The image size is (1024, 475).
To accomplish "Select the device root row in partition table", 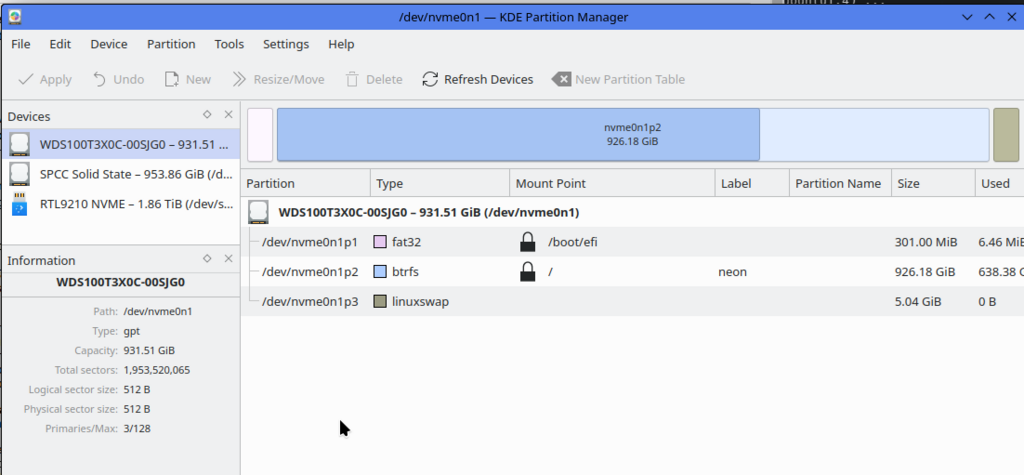I will pyautogui.click(x=632, y=212).
